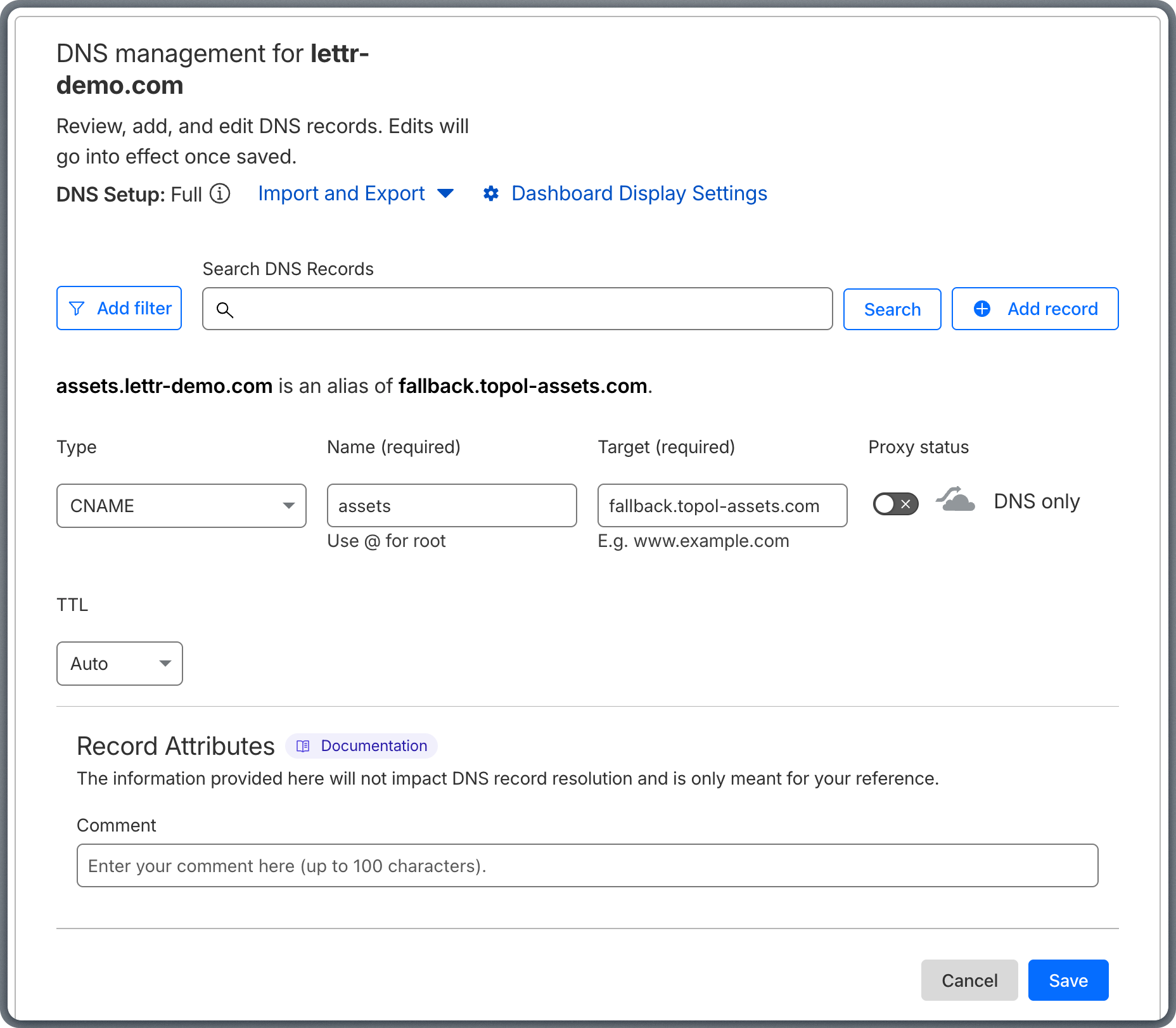Save the CNAME record changes
The width and height of the screenshot is (1176, 1028).
coord(1068,980)
